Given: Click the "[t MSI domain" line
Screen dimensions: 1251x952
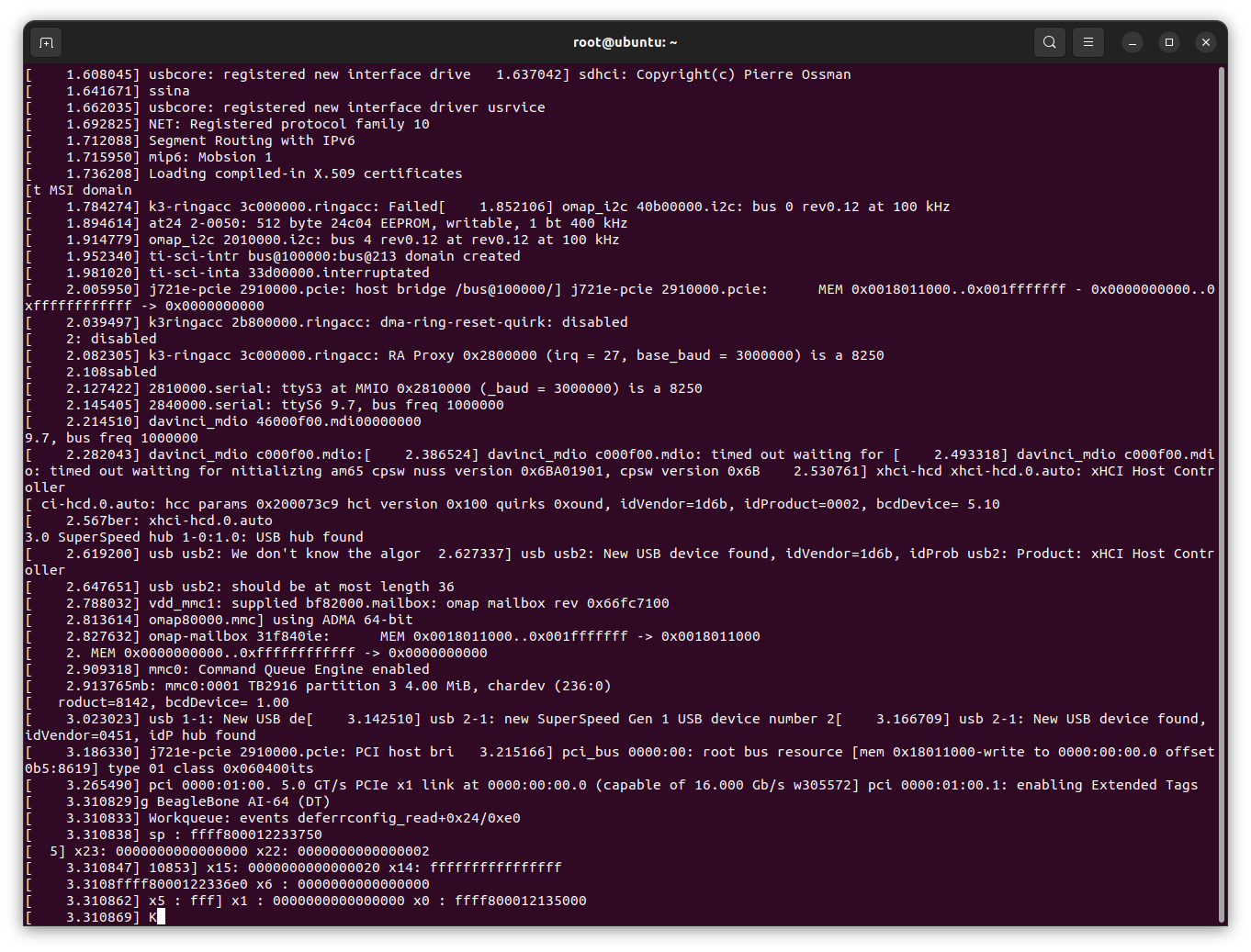Looking at the screenshot, I should [78, 190].
